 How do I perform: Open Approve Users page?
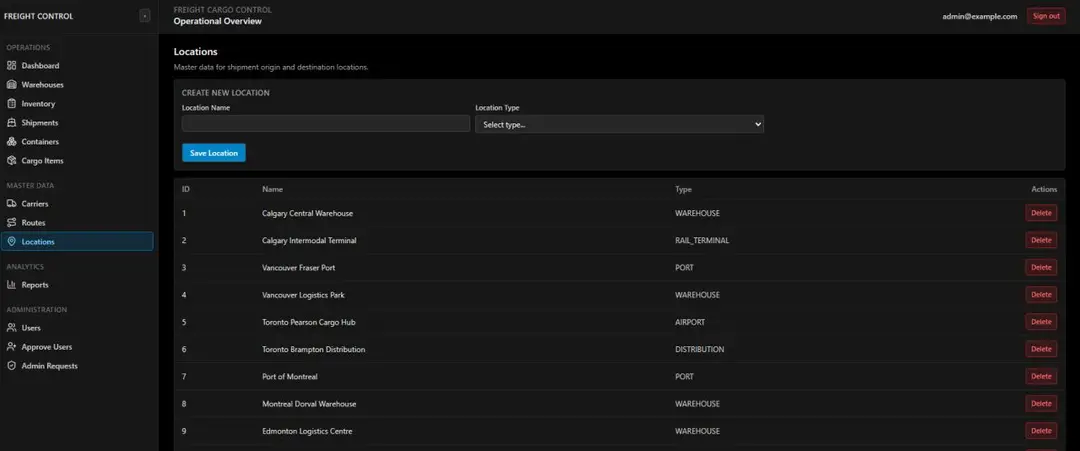point(77,347)
